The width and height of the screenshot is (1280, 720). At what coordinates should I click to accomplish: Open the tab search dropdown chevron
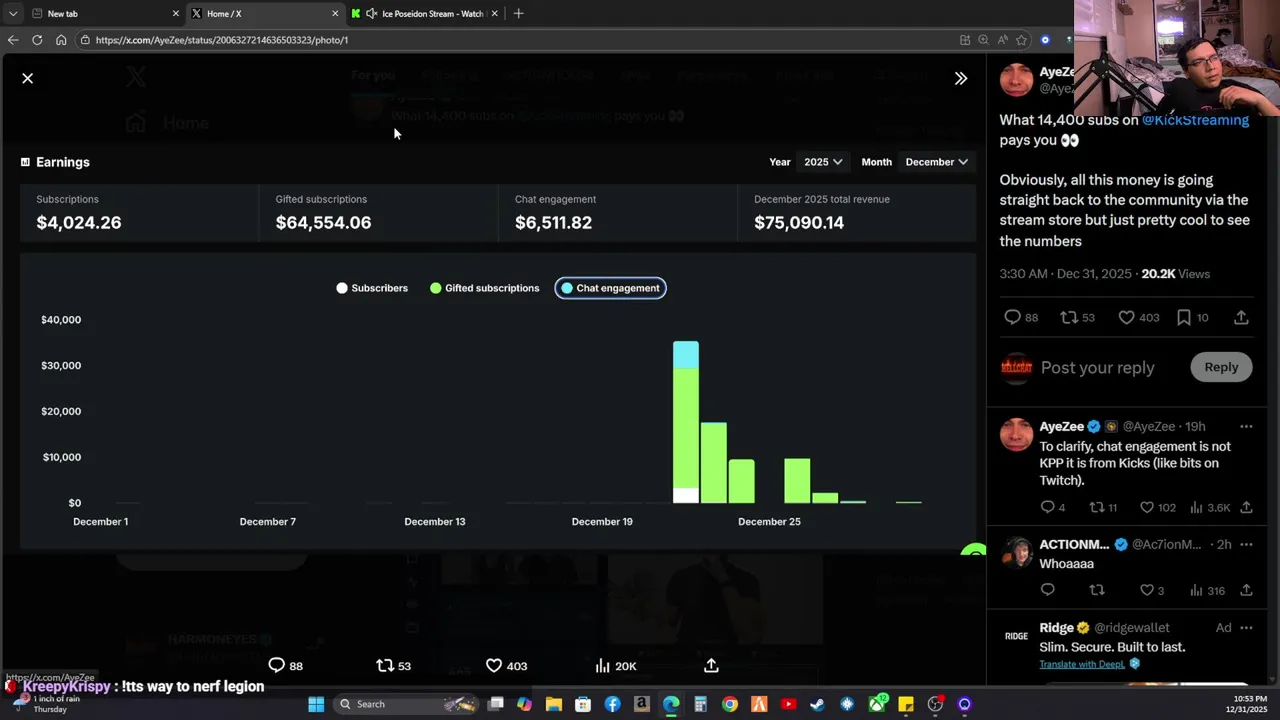(12, 13)
